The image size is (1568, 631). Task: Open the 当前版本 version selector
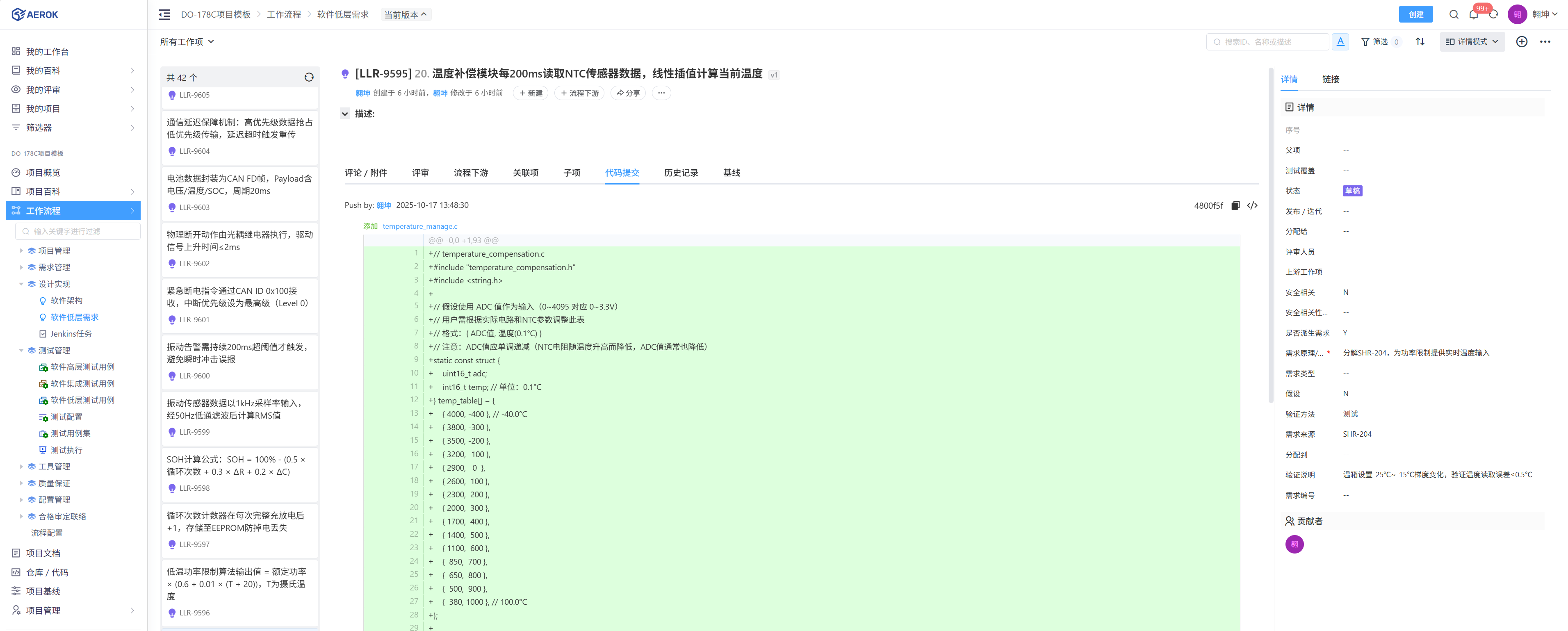pyautogui.click(x=406, y=15)
